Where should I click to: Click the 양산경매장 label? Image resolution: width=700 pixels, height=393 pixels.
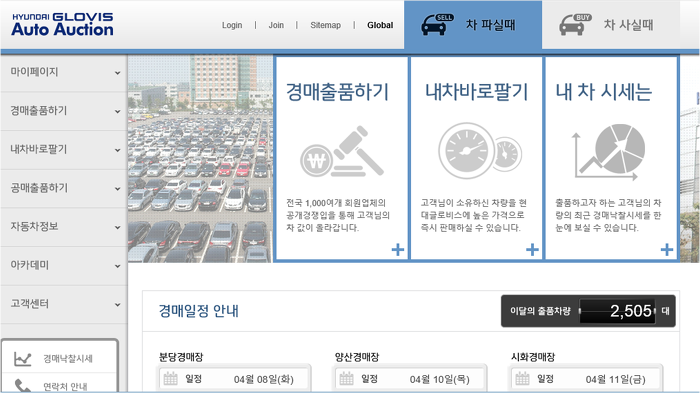(357, 357)
